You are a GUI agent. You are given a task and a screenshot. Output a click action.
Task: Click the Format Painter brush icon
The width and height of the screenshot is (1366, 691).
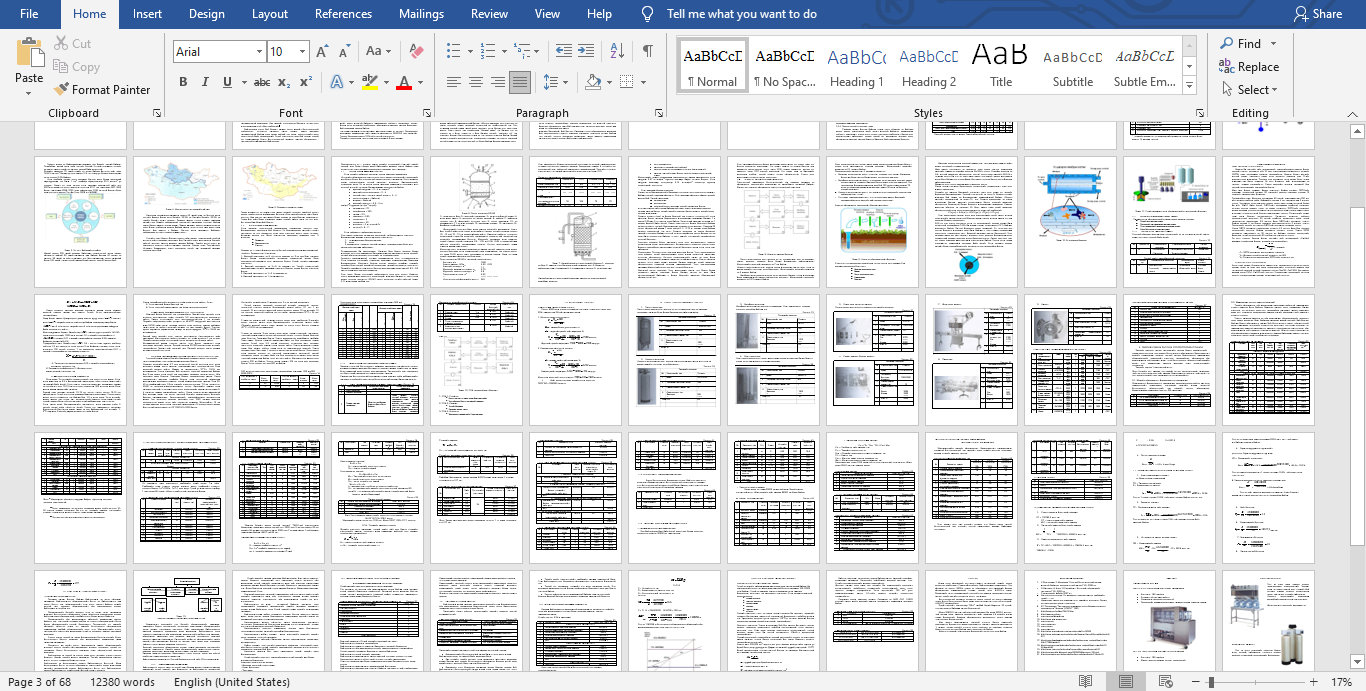pos(62,90)
